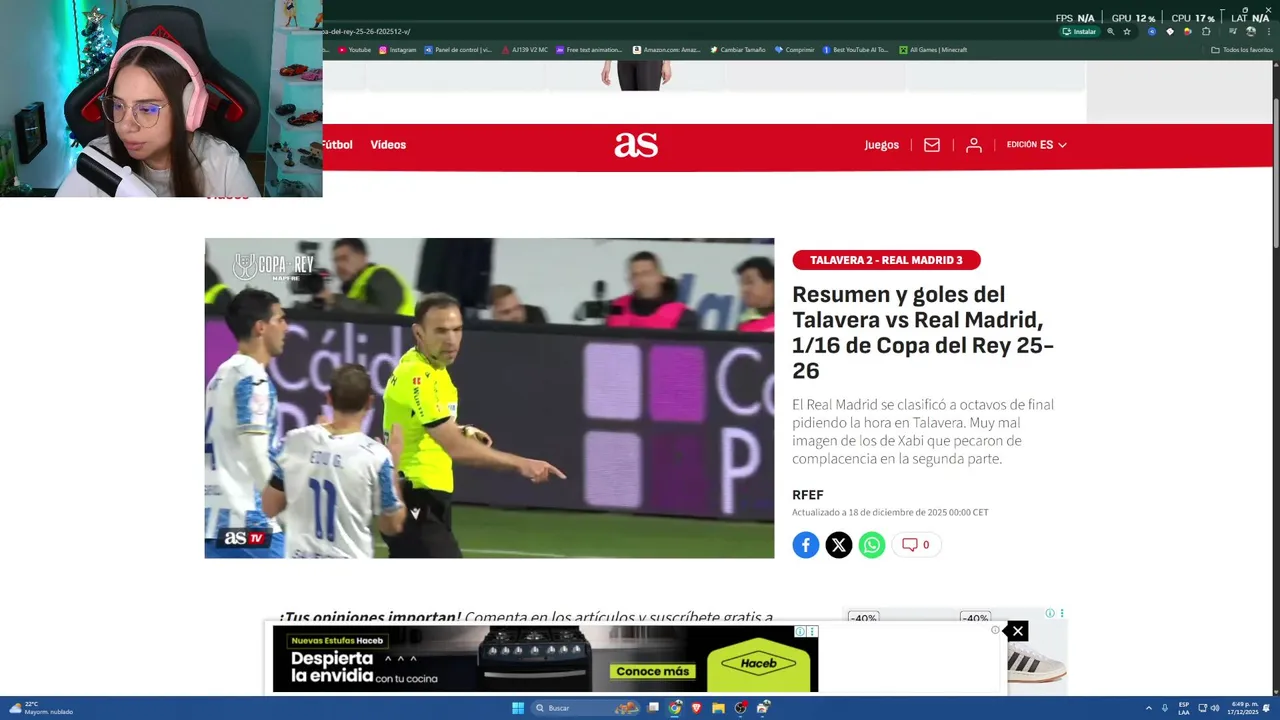This screenshot has width=1280, height=720.
Task: Open the Todos los favoritos folder
Action: (1242, 50)
